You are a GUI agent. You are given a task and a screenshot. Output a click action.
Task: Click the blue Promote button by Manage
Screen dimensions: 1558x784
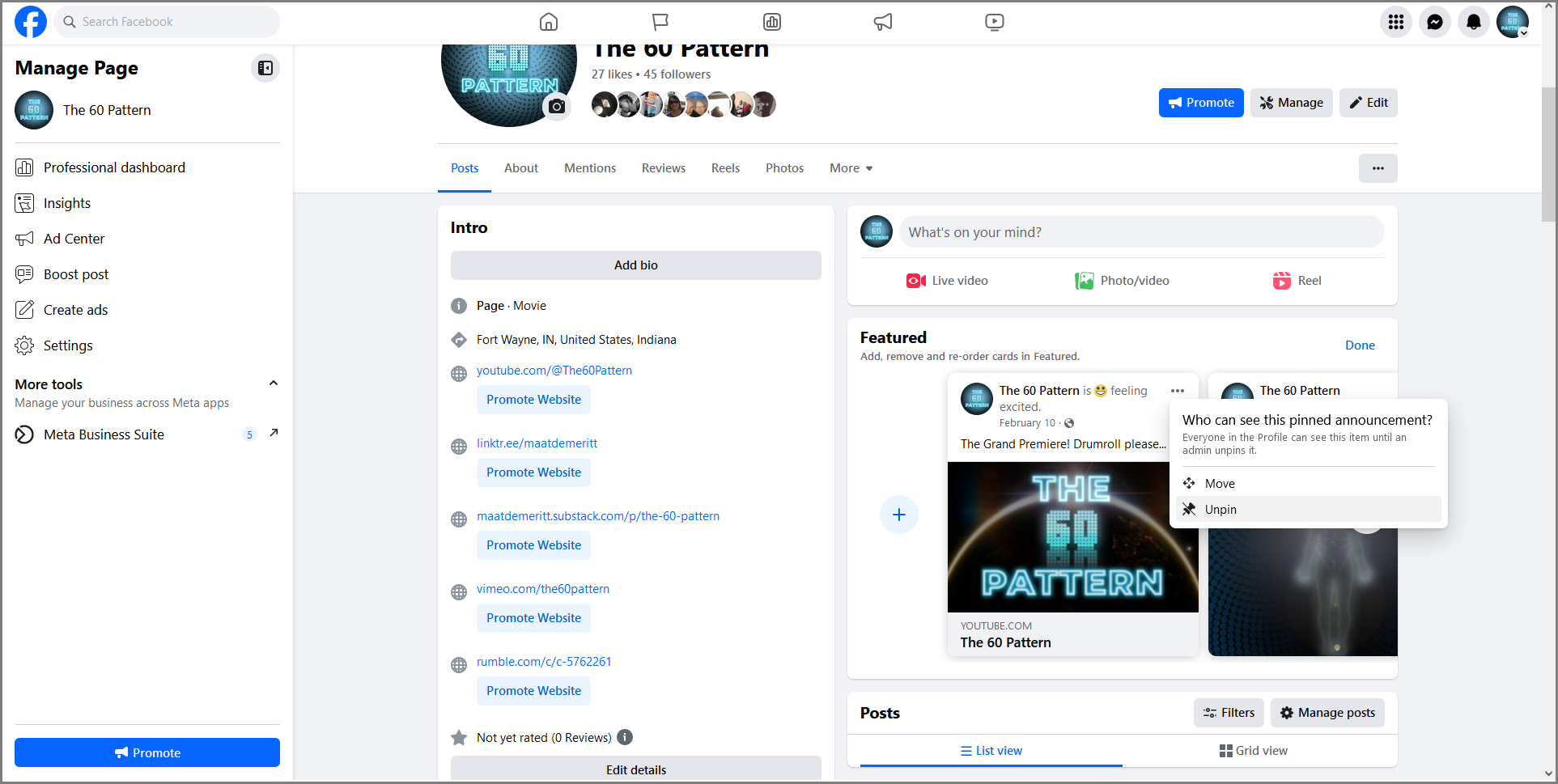(x=1201, y=103)
